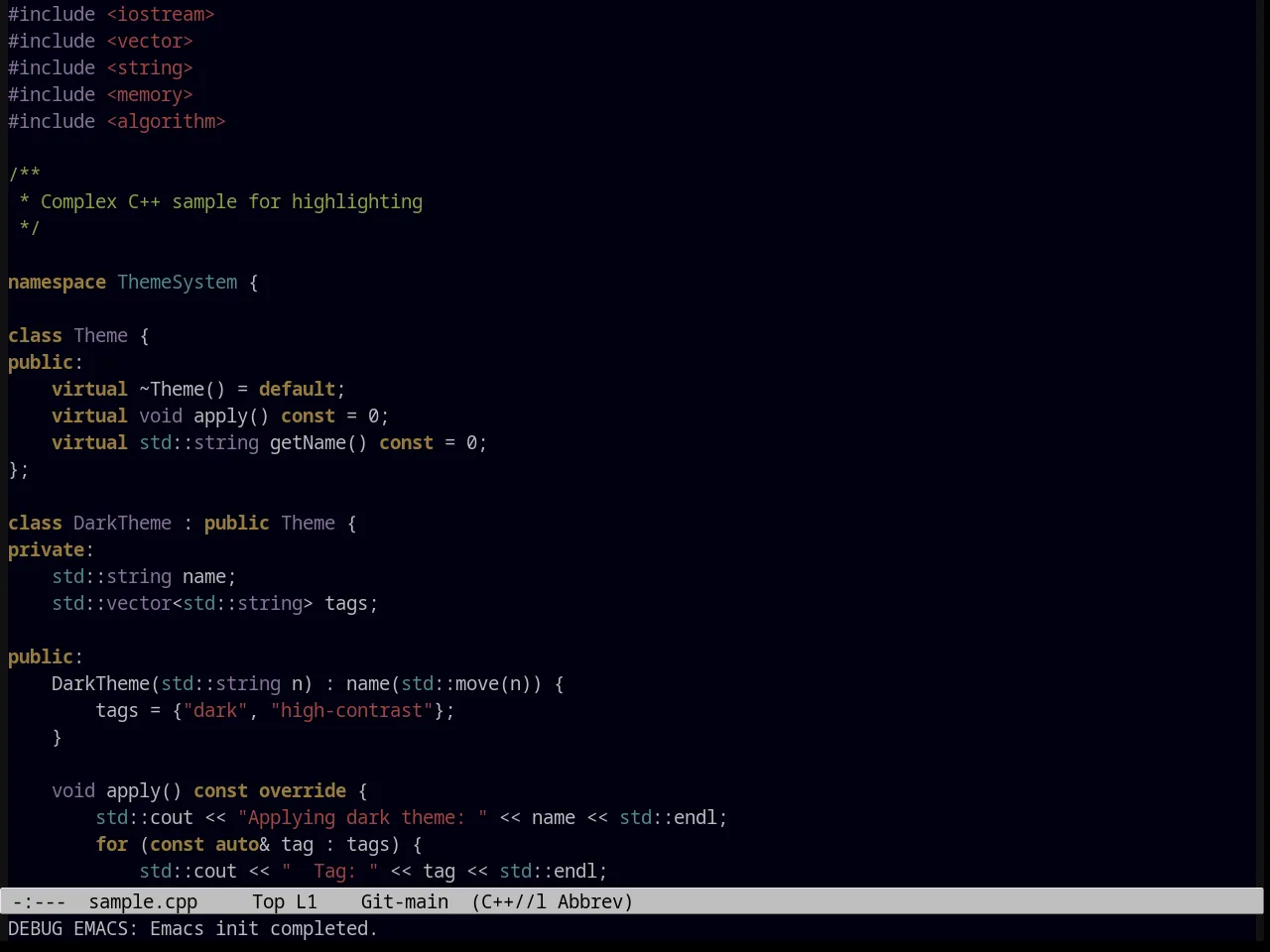Click 'class Theme {' declaration line
This screenshot has height=952, width=1270.
point(78,335)
